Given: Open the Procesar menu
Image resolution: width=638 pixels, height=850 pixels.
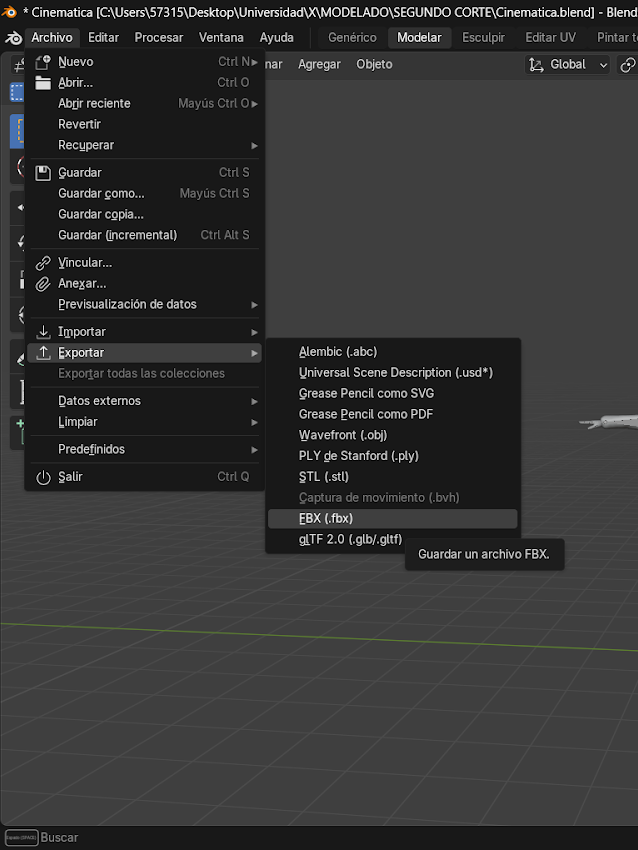Looking at the screenshot, I should click(x=159, y=37).
